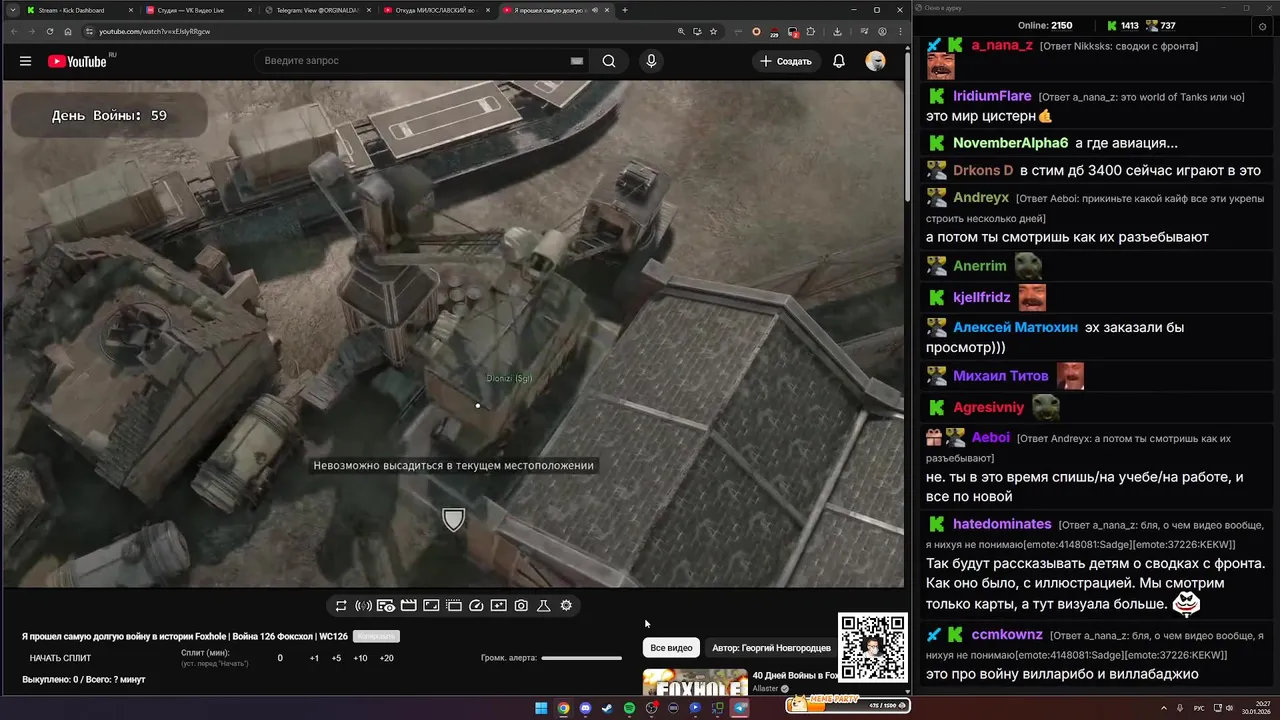Click the Chrome home button
The height and width of the screenshot is (720, 1280).
pyautogui.click(x=68, y=31)
